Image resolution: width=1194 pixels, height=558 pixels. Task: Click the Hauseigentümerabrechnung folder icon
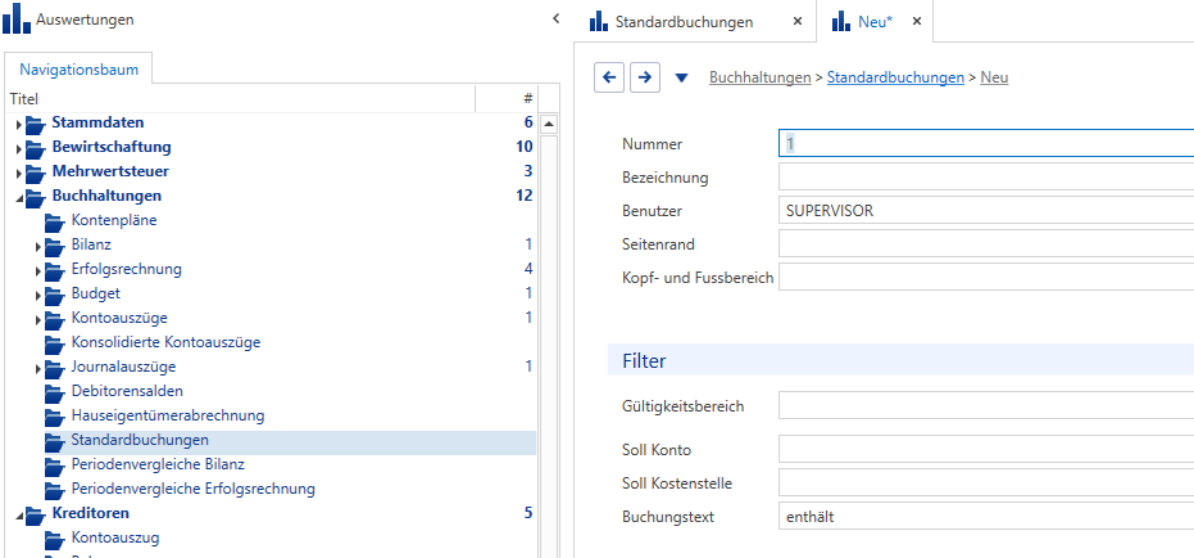coord(55,416)
